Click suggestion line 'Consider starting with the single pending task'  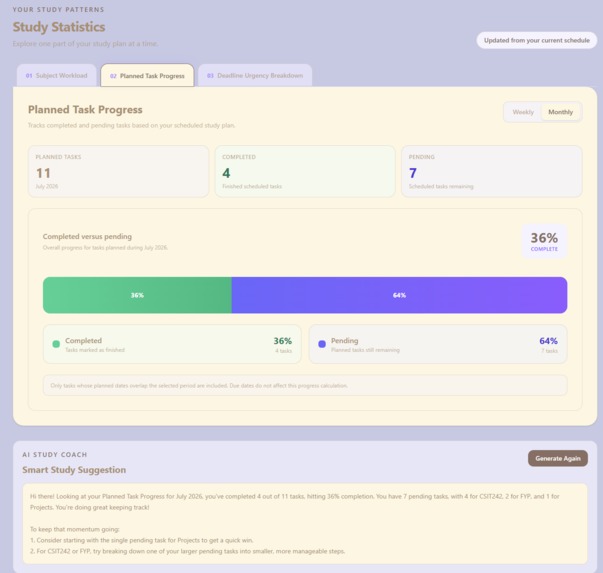click(x=142, y=540)
